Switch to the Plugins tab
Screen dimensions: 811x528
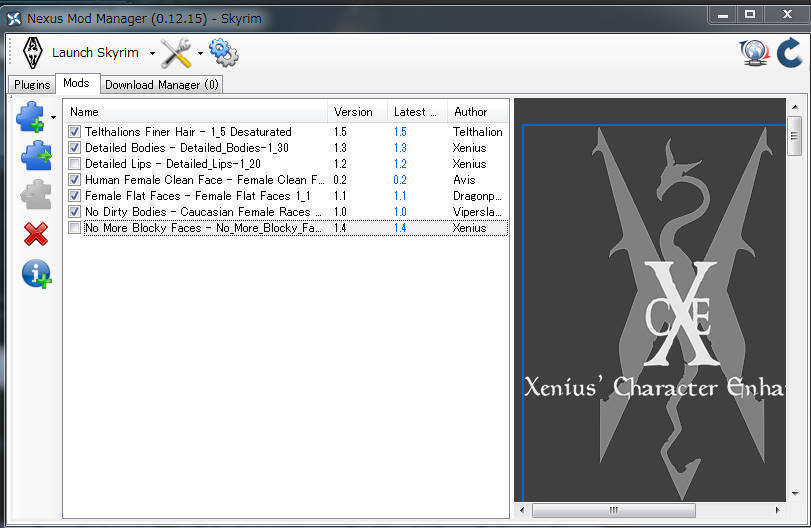coord(32,84)
